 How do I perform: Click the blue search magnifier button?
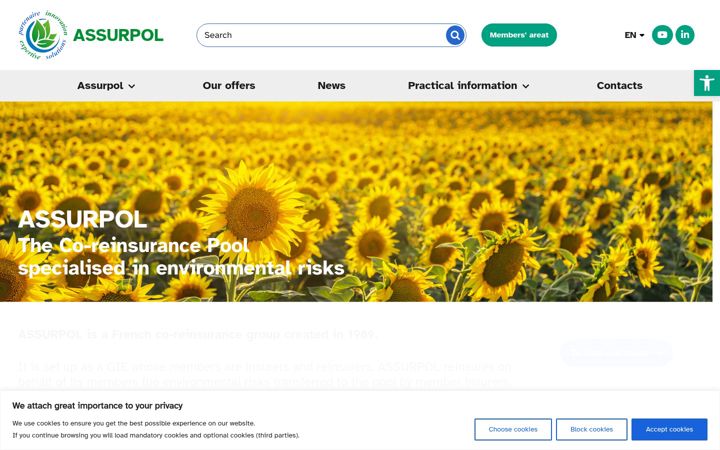455,35
